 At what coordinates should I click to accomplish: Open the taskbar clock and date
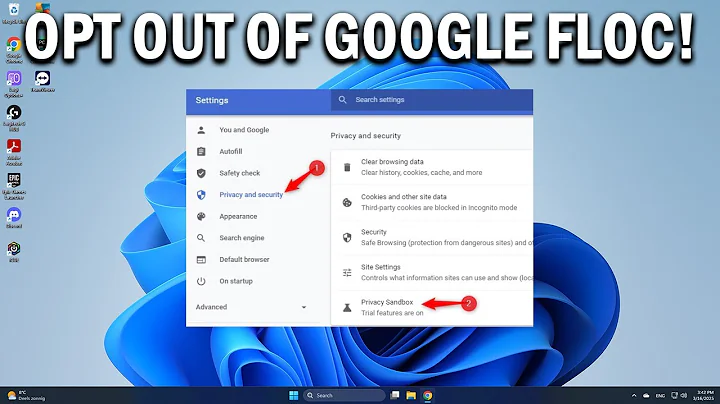(705, 395)
